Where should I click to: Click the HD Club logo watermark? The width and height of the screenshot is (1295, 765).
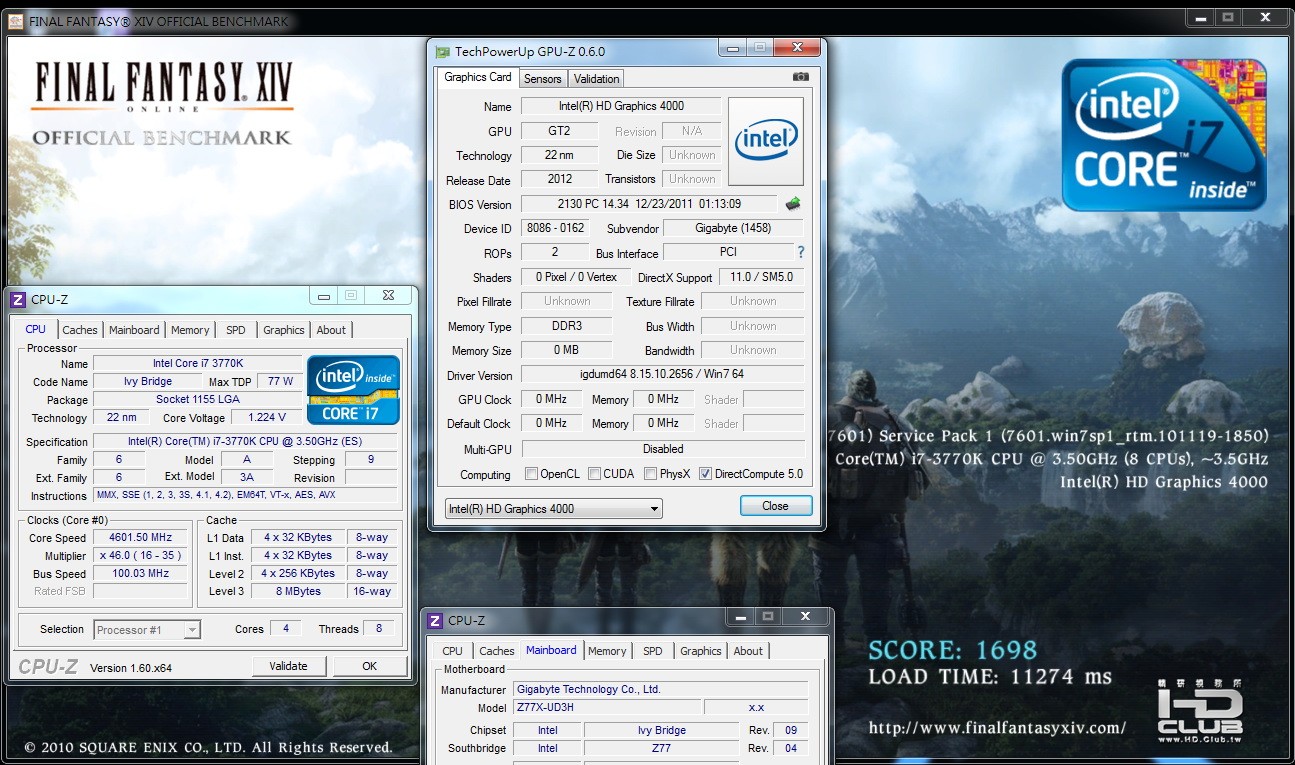(x=1200, y=708)
